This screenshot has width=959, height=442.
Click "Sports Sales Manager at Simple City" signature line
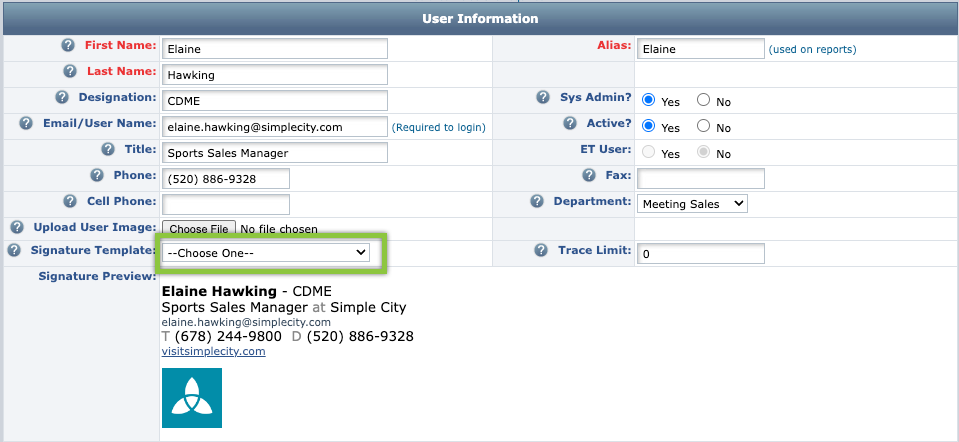click(284, 307)
